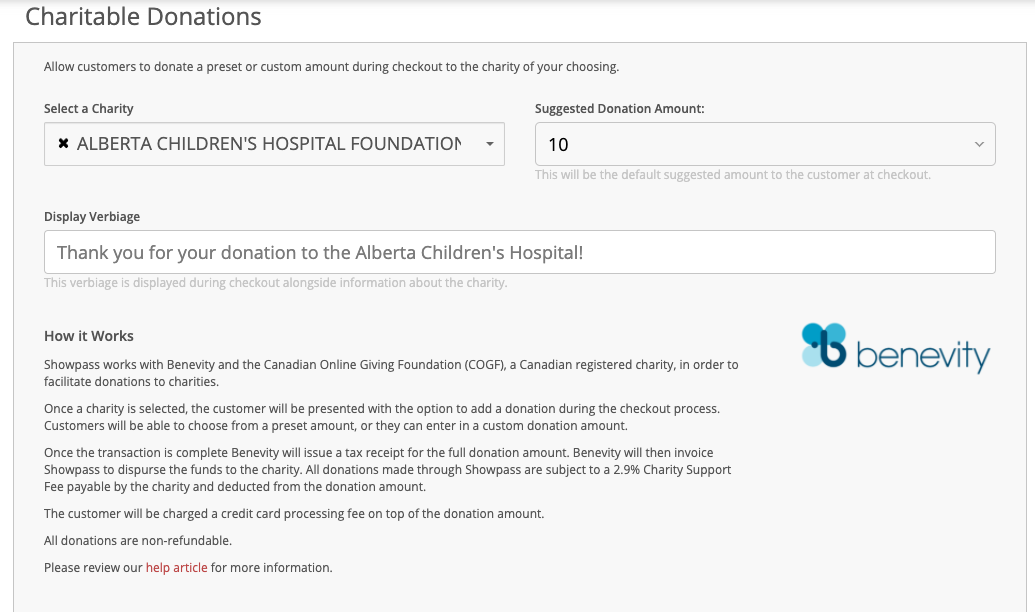Open the help article link
The width and height of the screenshot is (1035, 612).
[176, 568]
